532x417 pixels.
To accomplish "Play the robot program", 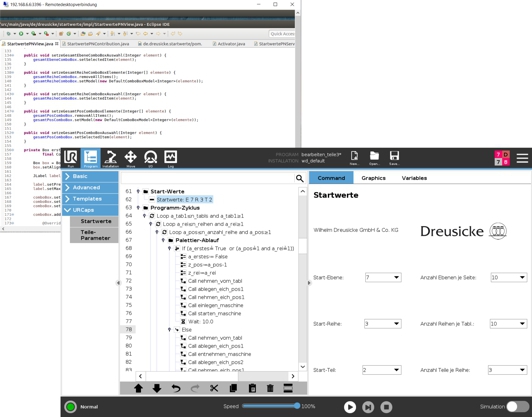I will pyautogui.click(x=350, y=407).
